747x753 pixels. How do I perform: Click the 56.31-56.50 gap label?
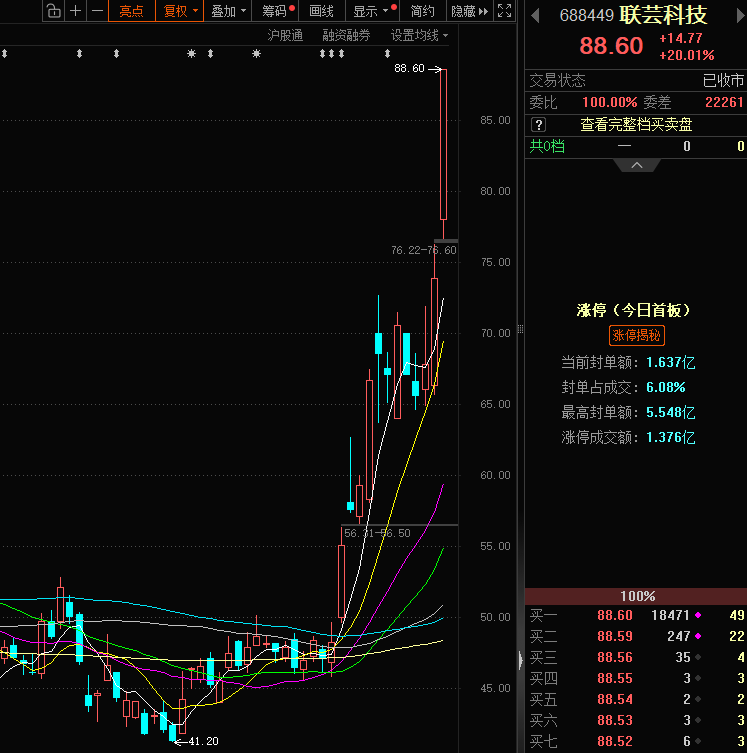coord(377,533)
